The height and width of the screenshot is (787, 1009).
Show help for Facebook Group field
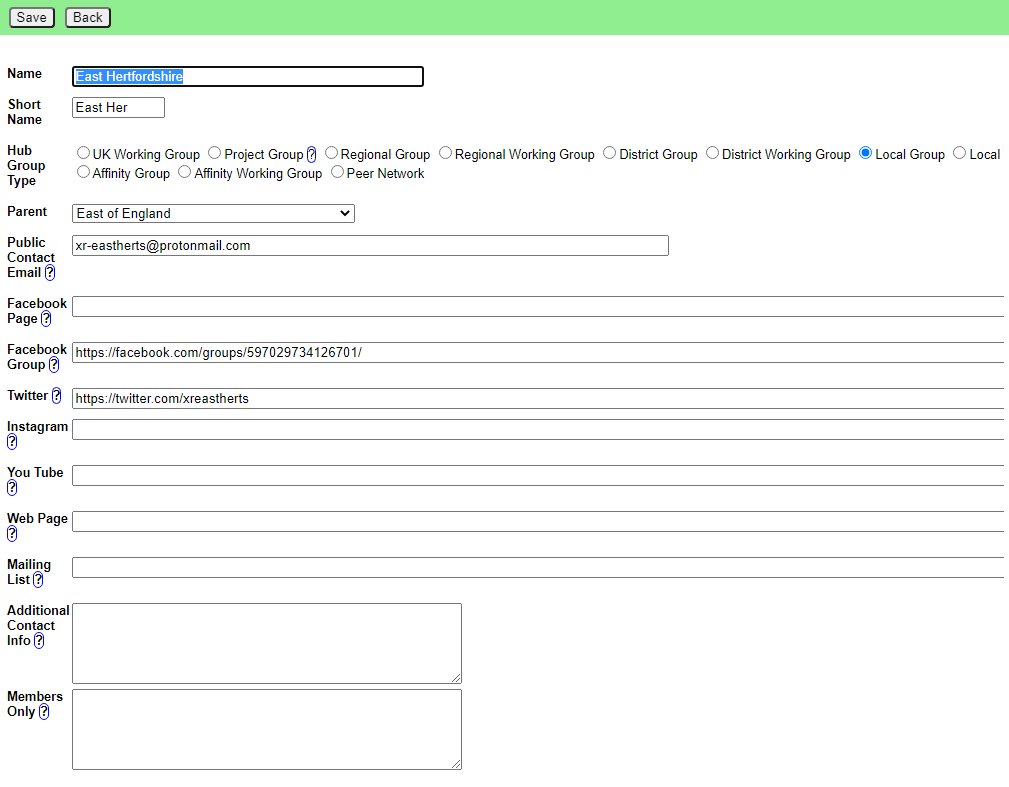coord(54,365)
